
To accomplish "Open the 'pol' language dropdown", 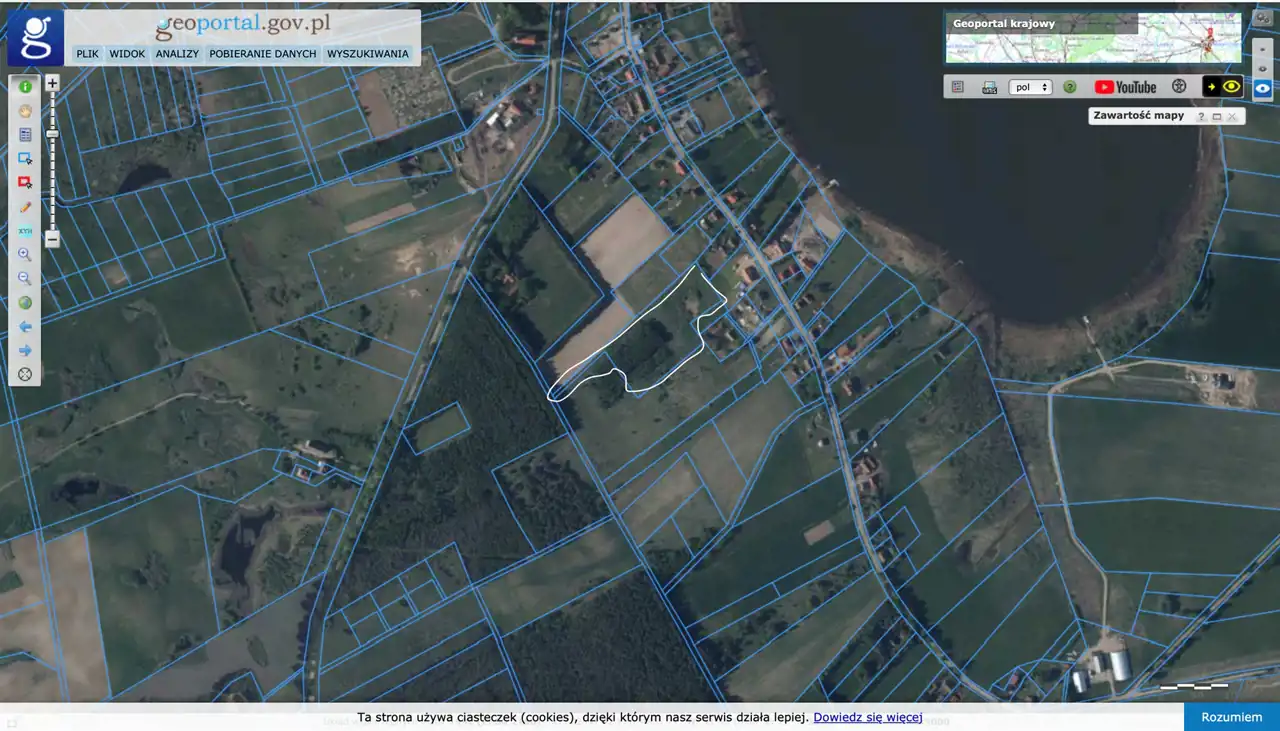I will pos(1031,87).
